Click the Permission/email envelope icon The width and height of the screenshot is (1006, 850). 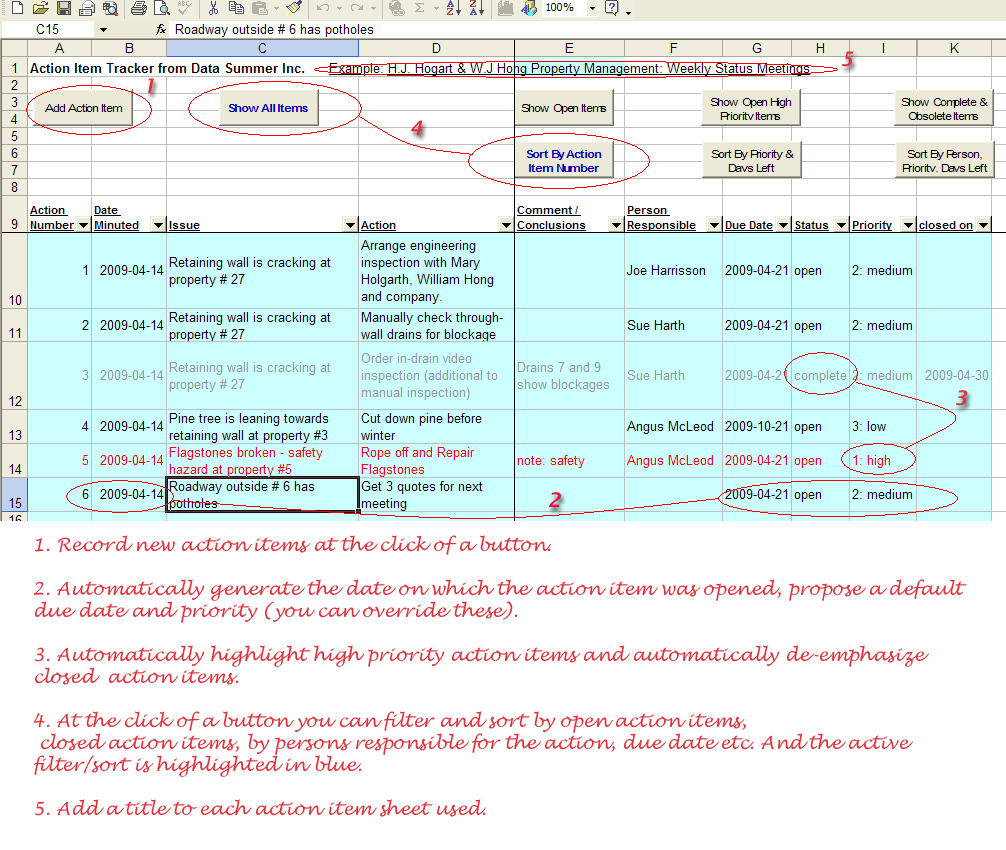click(x=87, y=8)
